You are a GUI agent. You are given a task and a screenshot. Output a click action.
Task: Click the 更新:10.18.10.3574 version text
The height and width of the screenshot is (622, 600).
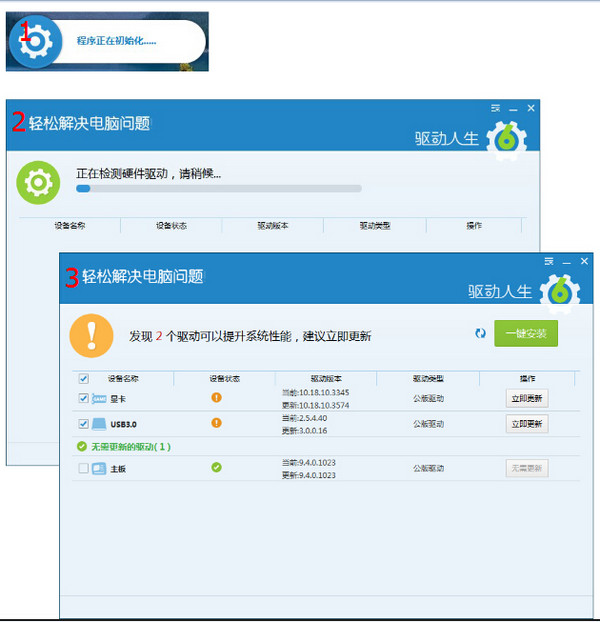[316, 405]
